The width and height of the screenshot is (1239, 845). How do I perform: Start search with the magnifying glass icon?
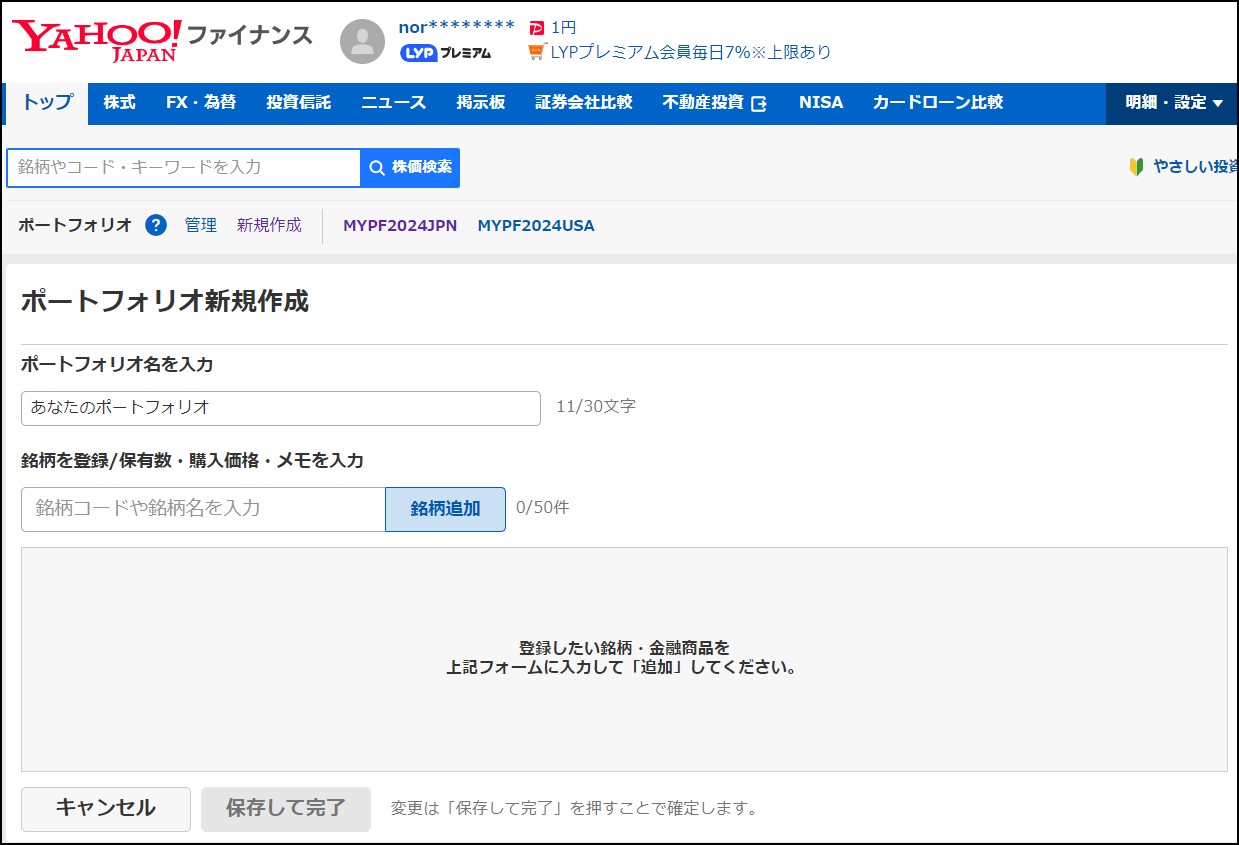(x=375, y=167)
